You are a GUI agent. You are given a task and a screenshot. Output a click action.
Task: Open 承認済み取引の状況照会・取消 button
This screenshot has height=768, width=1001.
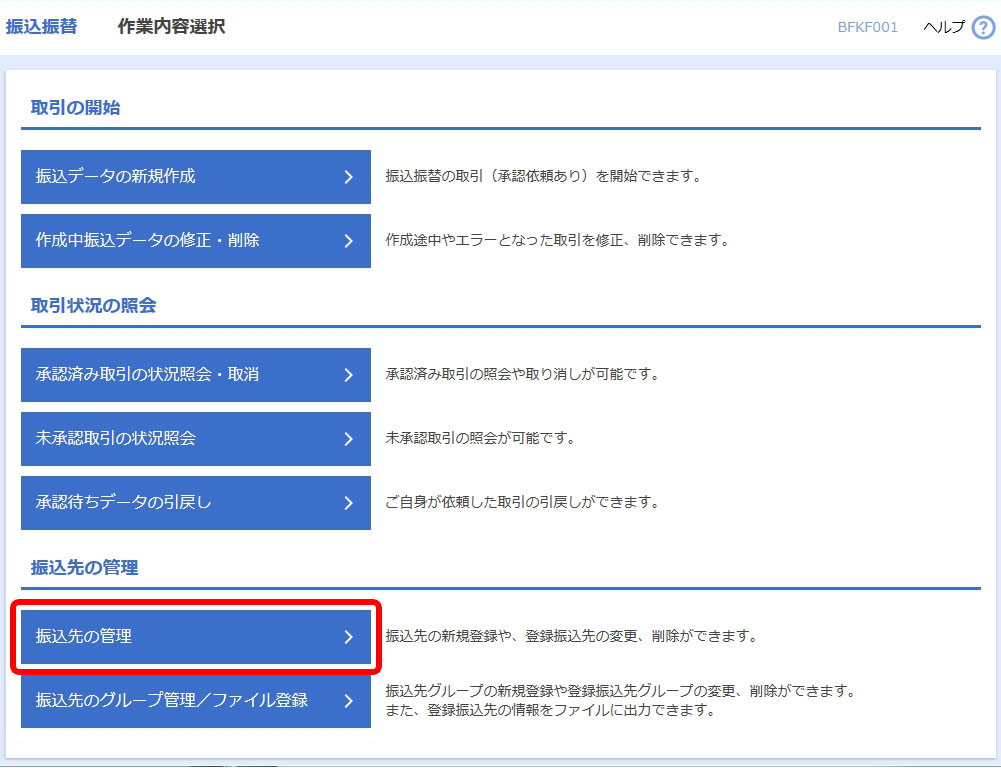[195, 375]
